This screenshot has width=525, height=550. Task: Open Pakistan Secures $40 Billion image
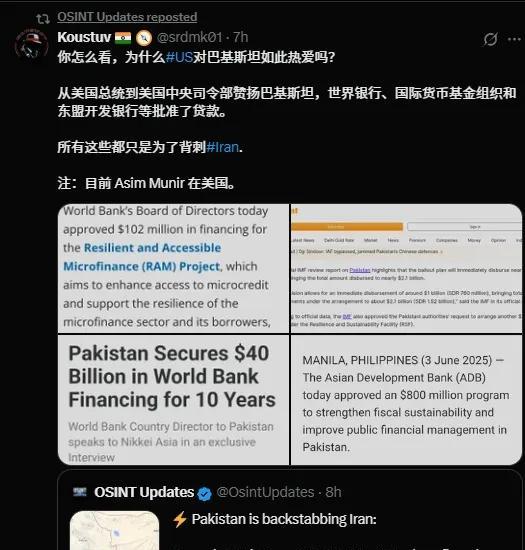pos(173,400)
